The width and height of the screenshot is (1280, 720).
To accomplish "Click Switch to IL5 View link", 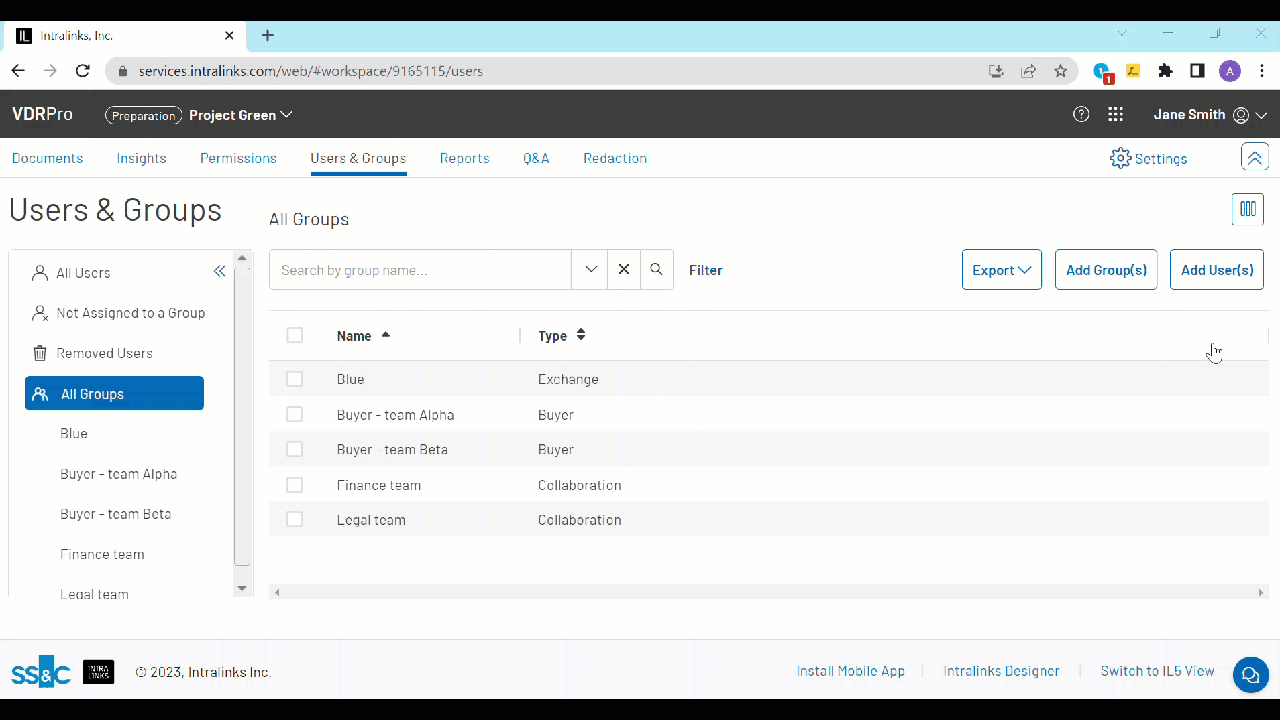I will click(1157, 671).
